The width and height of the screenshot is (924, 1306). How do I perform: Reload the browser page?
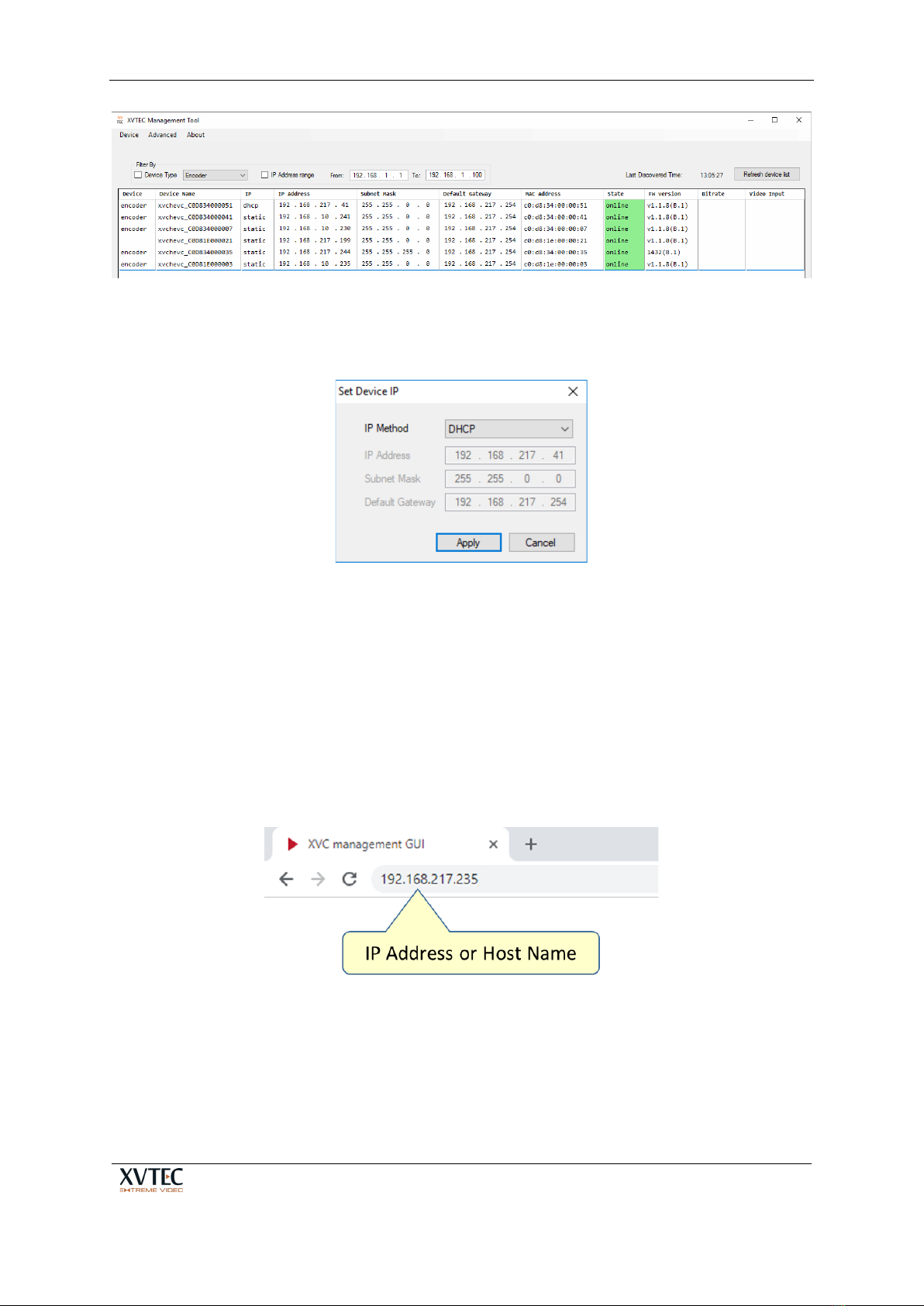click(350, 879)
